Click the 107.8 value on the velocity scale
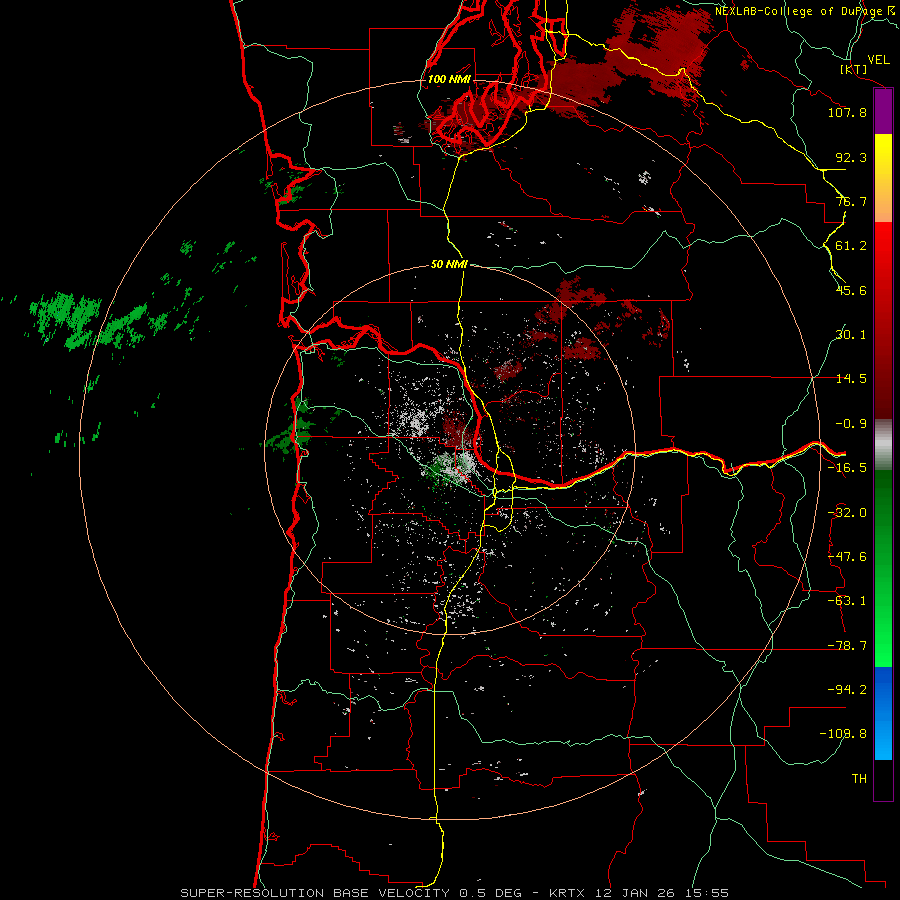This screenshot has width=900, height=900. [x=847, y=112]
